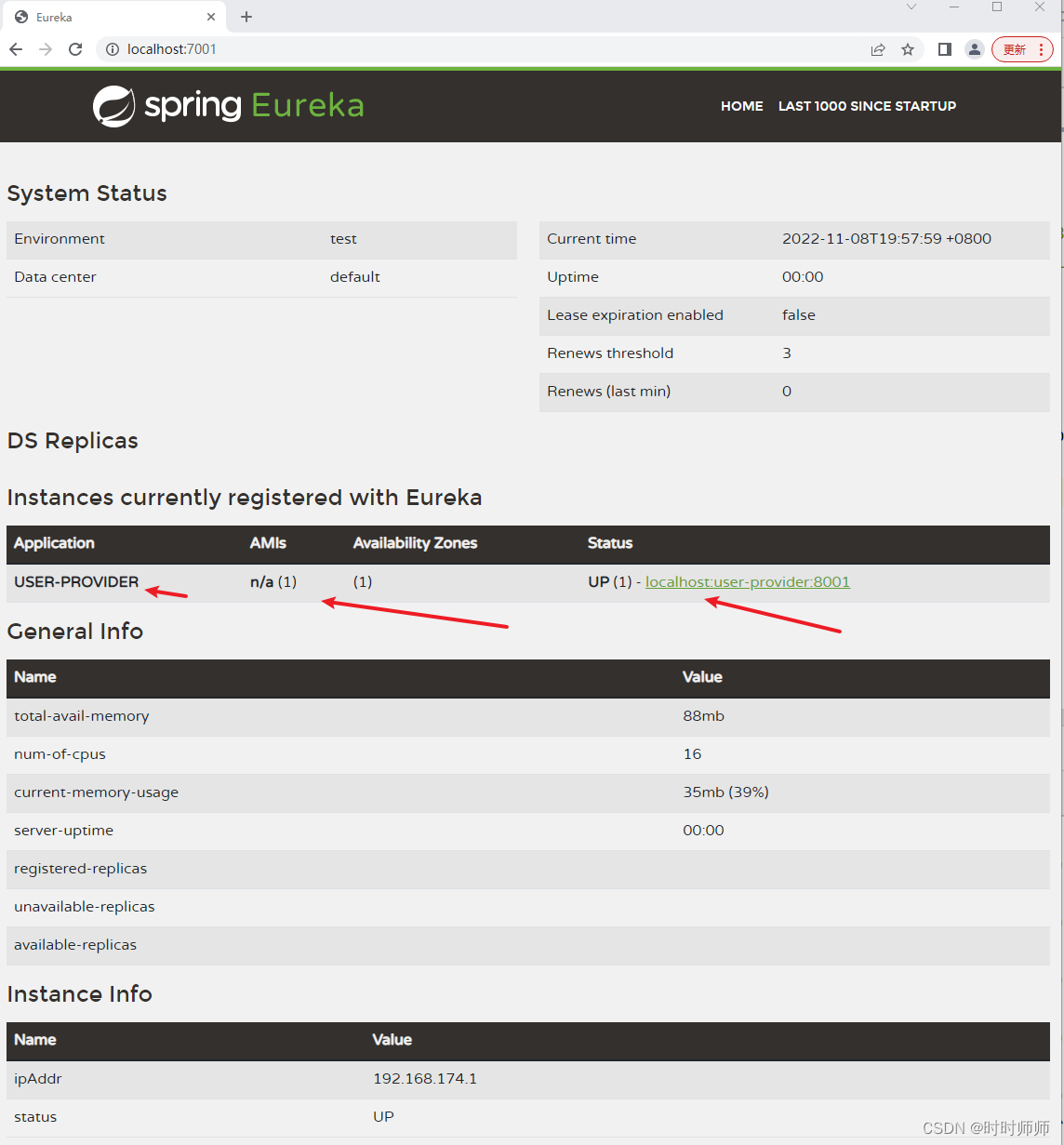Click the Availability Zones column header
The width and height of the screenshot is (1064, 1145).
(x=415, y=543)
